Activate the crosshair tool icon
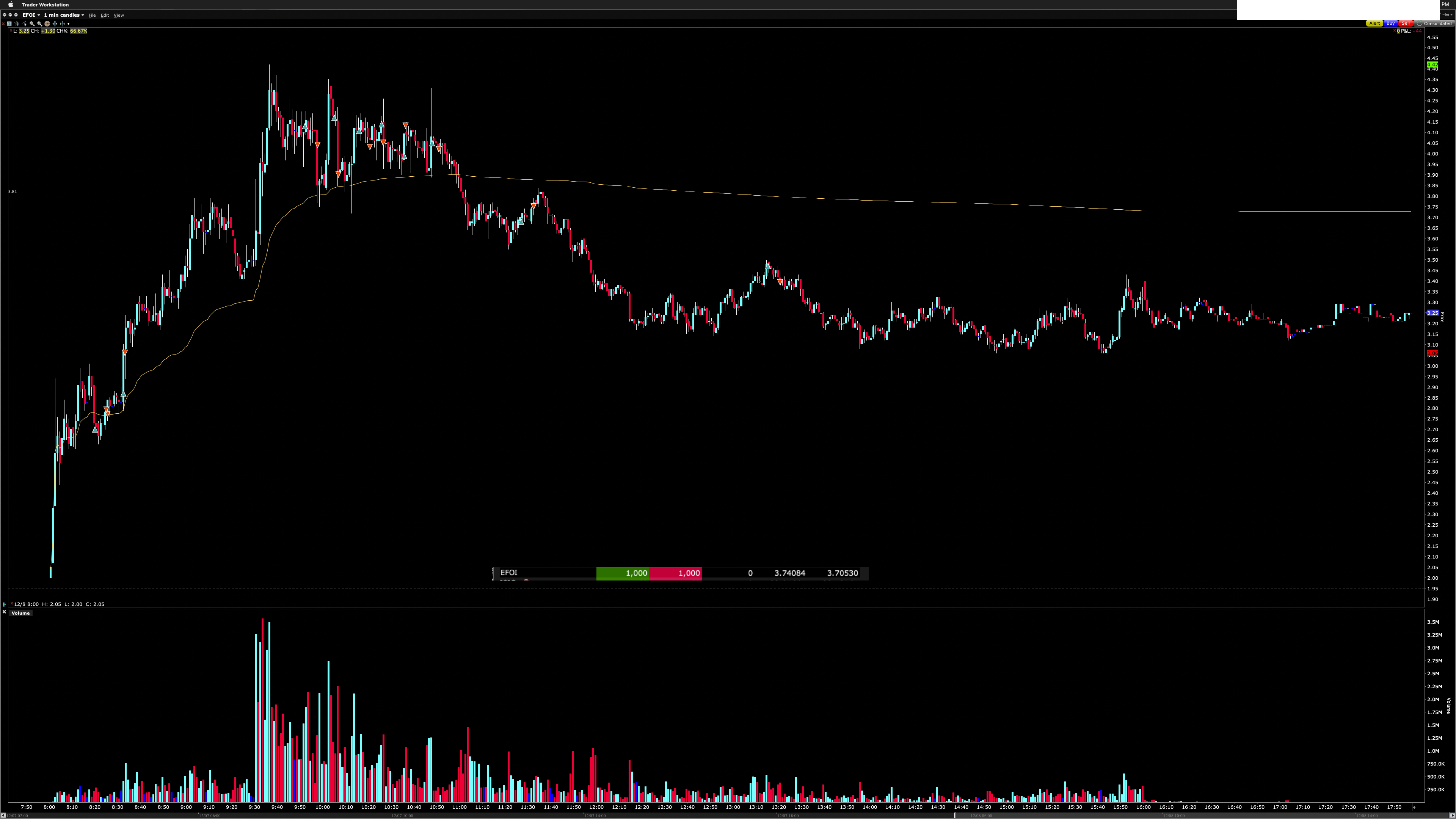Screen dimensions: 1456x819 point(47,24)
